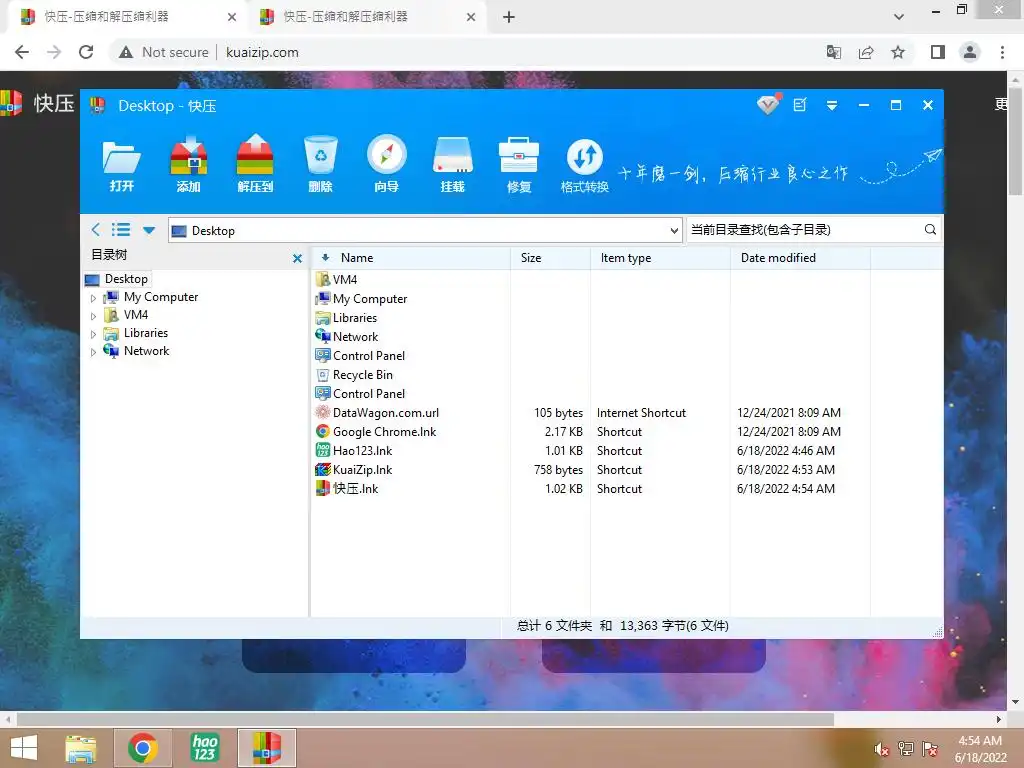The width and height of the screenshot is (1024, 768).
Task: Select 快压.lnk file
Action: [347, 488]
